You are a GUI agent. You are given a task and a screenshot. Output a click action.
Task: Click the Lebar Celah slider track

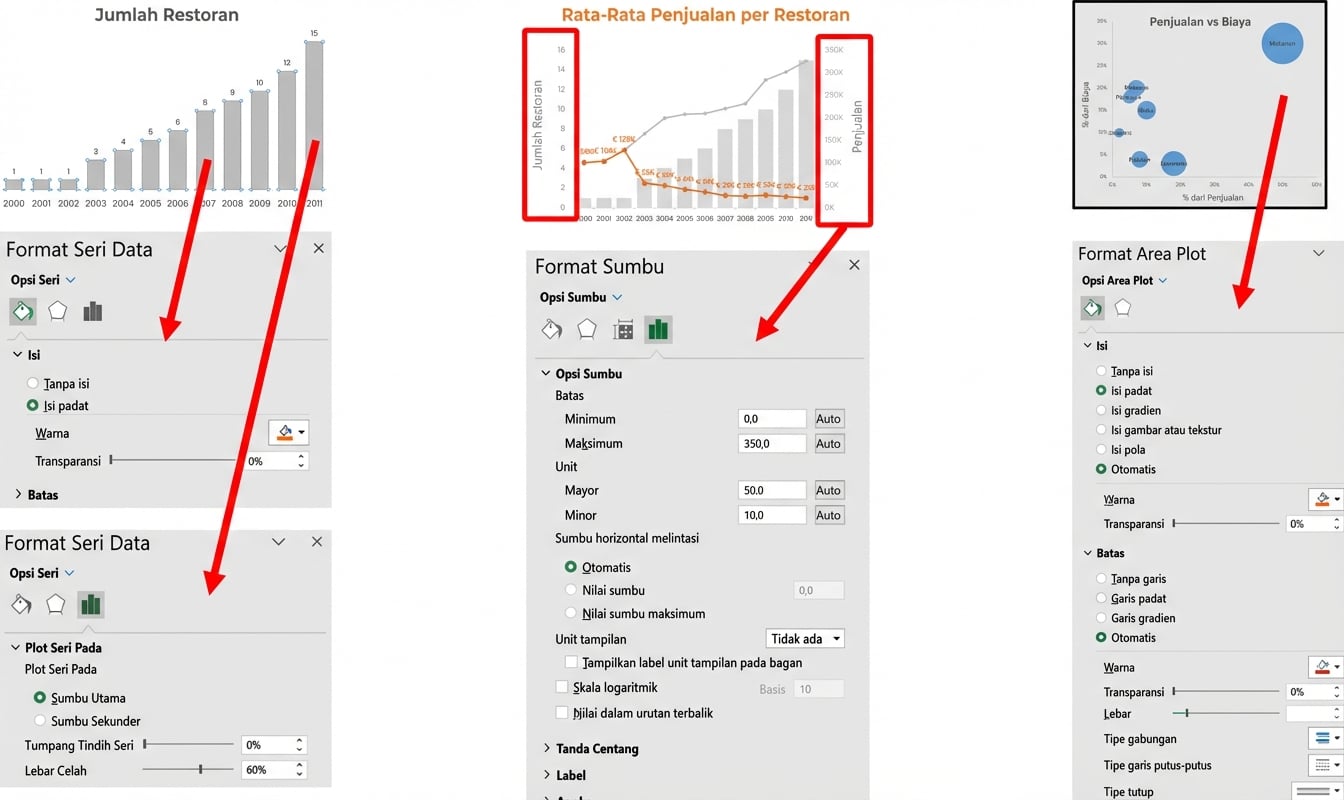pyautogui.click(x=188, y=770)
